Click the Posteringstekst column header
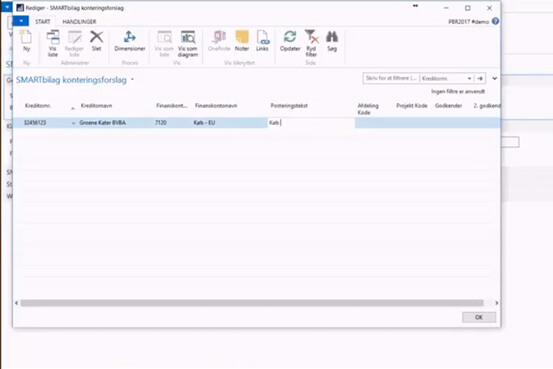Viewport: 553px width, 369px height. click(289, 105)
